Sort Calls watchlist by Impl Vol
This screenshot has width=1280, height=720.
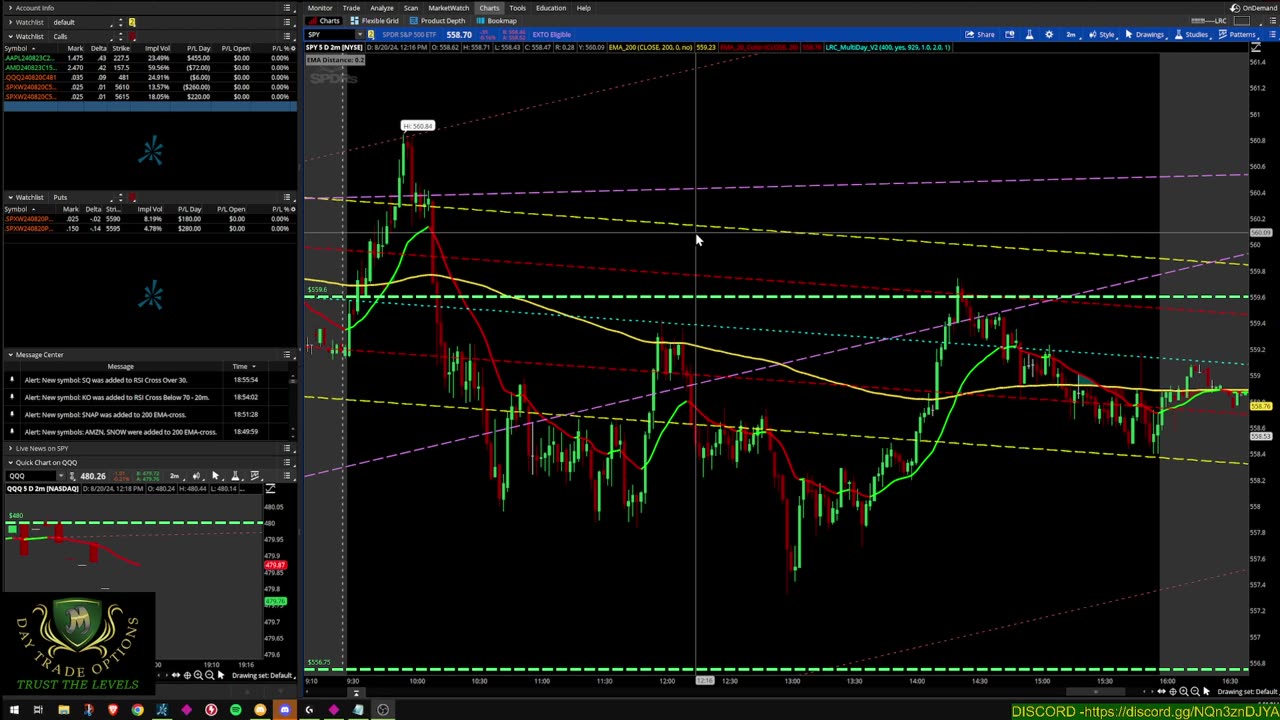point(157,48)
